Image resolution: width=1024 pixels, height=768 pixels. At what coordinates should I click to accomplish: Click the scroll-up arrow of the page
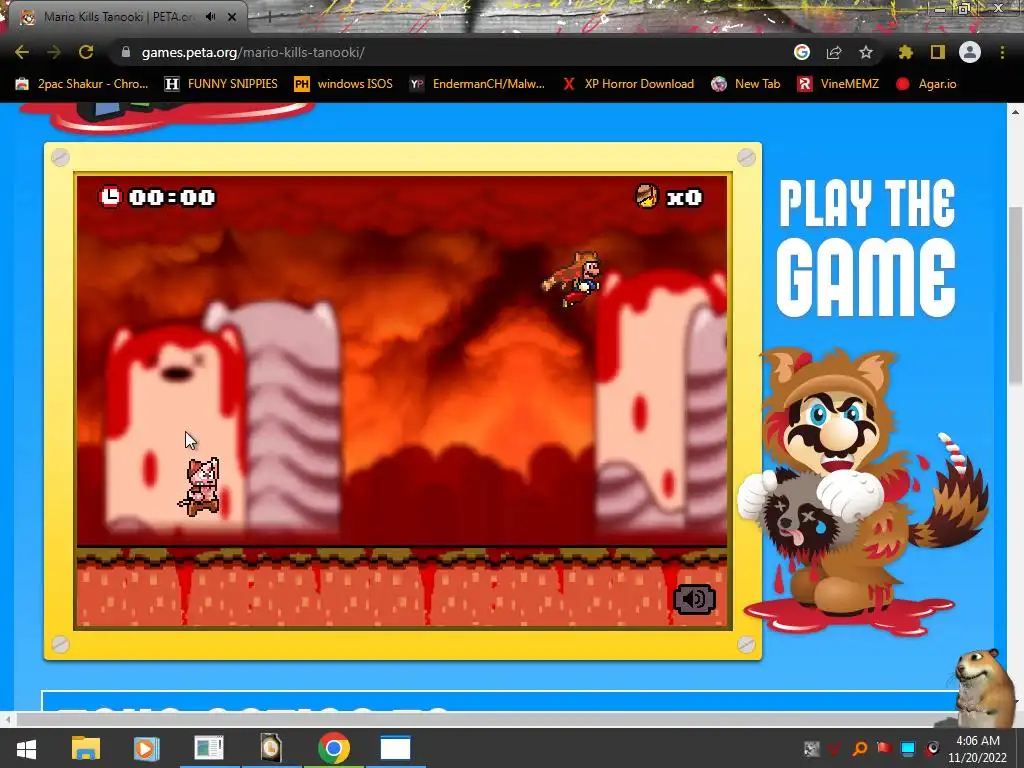click(1015, 112)
